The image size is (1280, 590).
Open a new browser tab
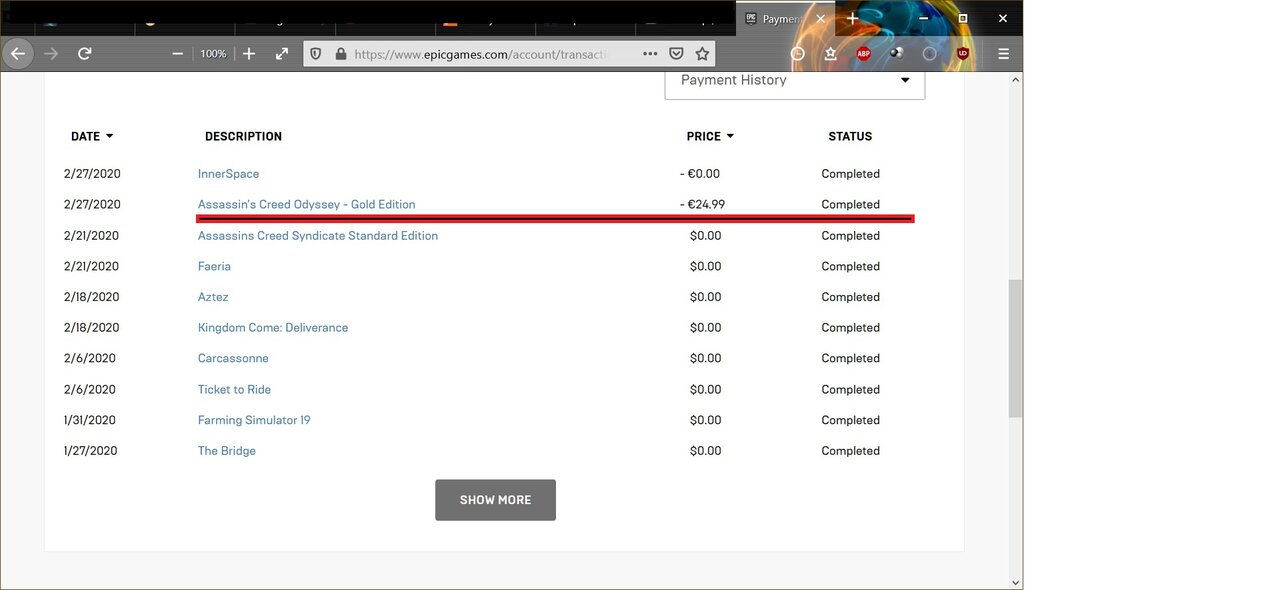[852, 18]
